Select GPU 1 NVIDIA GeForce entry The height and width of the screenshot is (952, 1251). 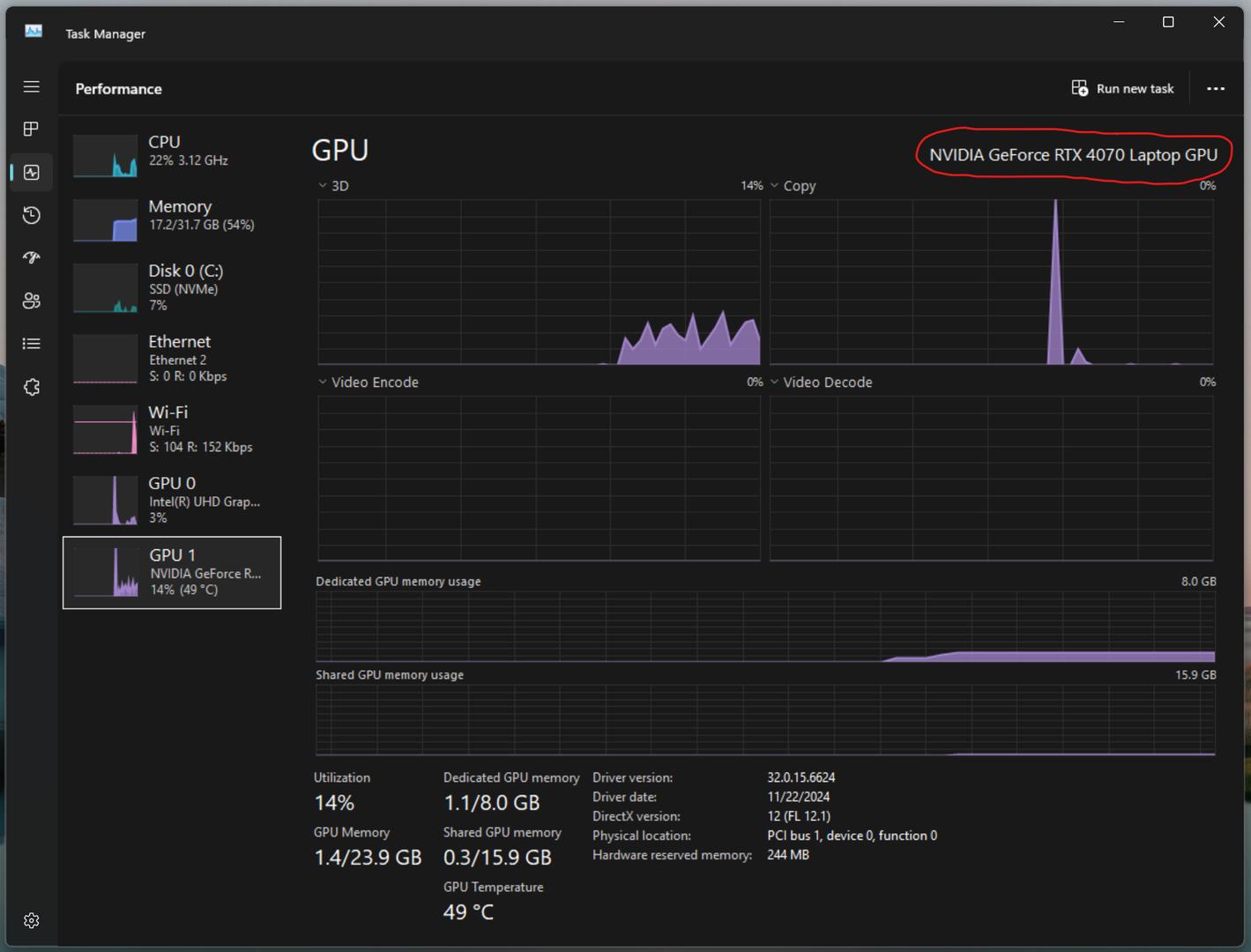click(172, 572)
